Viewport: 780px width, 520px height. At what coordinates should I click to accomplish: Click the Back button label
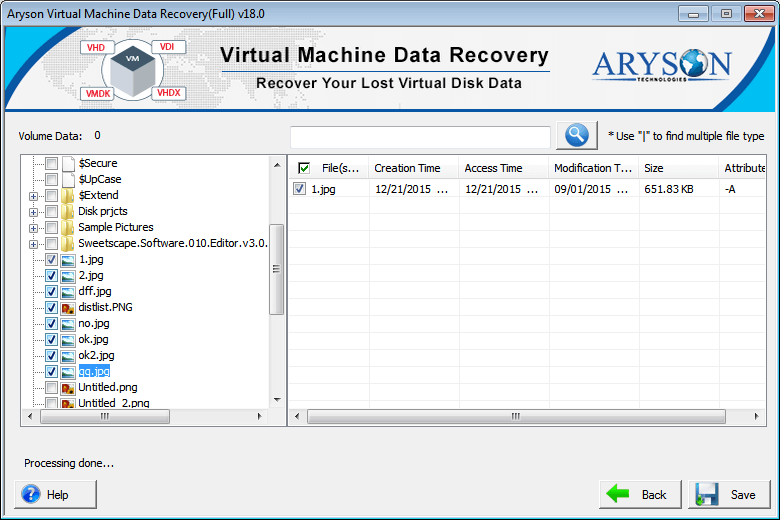point(654,495)
